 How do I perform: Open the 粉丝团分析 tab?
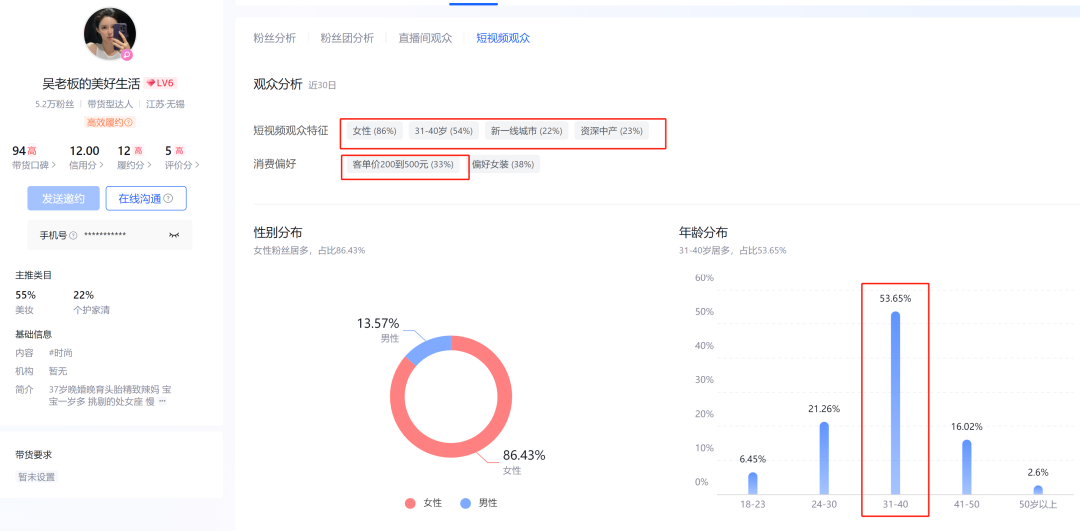347,38
